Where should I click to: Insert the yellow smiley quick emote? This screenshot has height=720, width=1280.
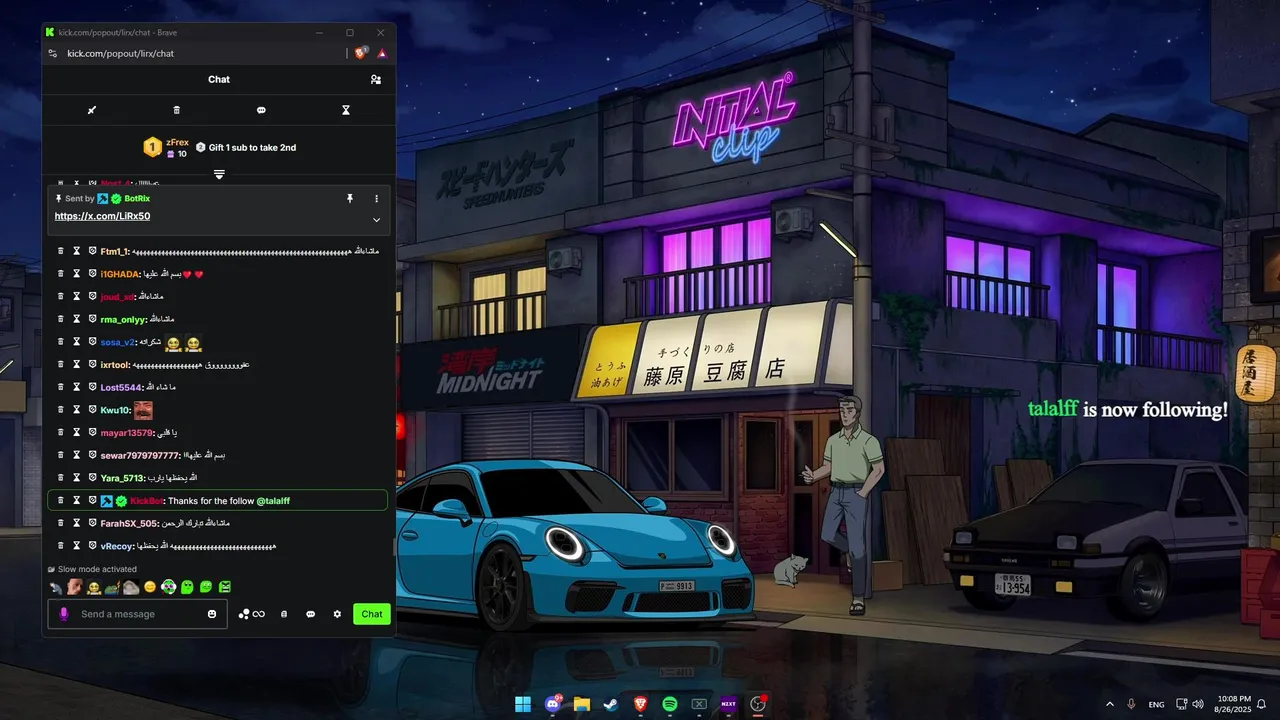click(150, 587)
